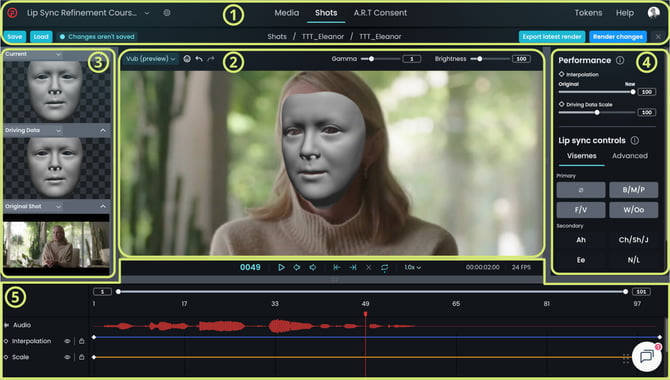The height and width of the screenshot is (380, 670).
Task: Click the Scale track keyframe circle
Action: [6, 357]
